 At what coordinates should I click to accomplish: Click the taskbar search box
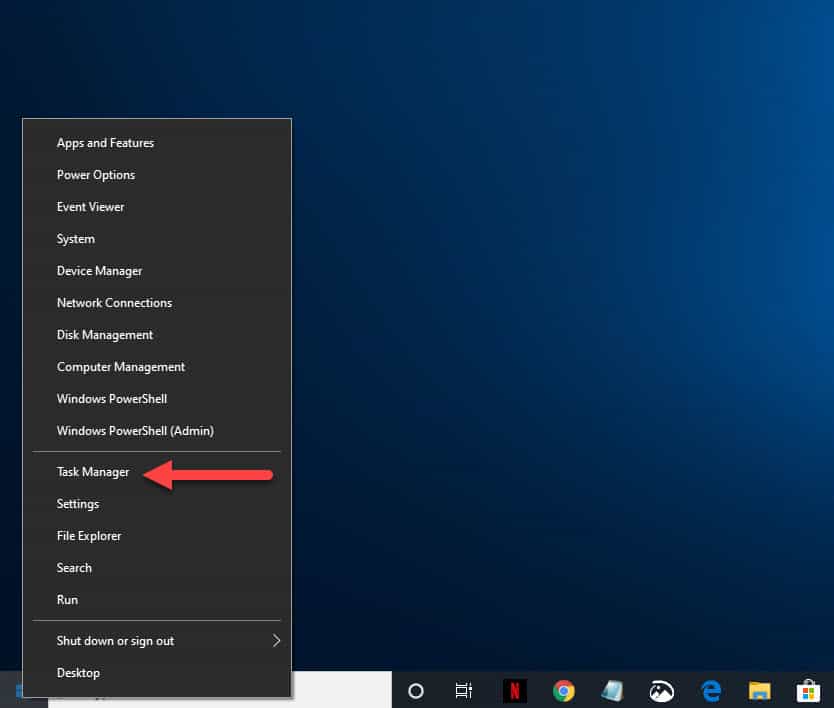coord(341,690)
